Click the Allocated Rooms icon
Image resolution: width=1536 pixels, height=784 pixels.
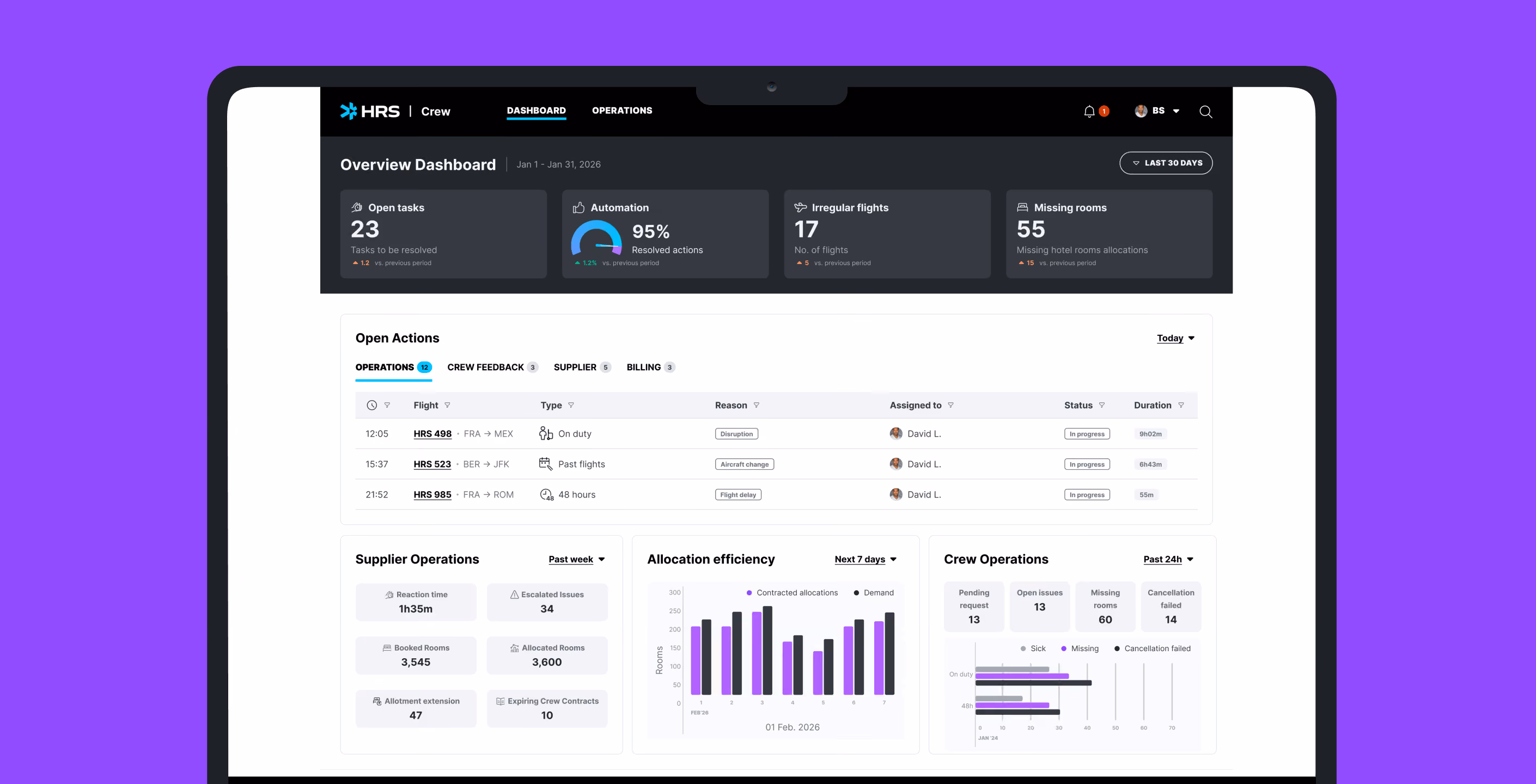[x=515, y=647]
